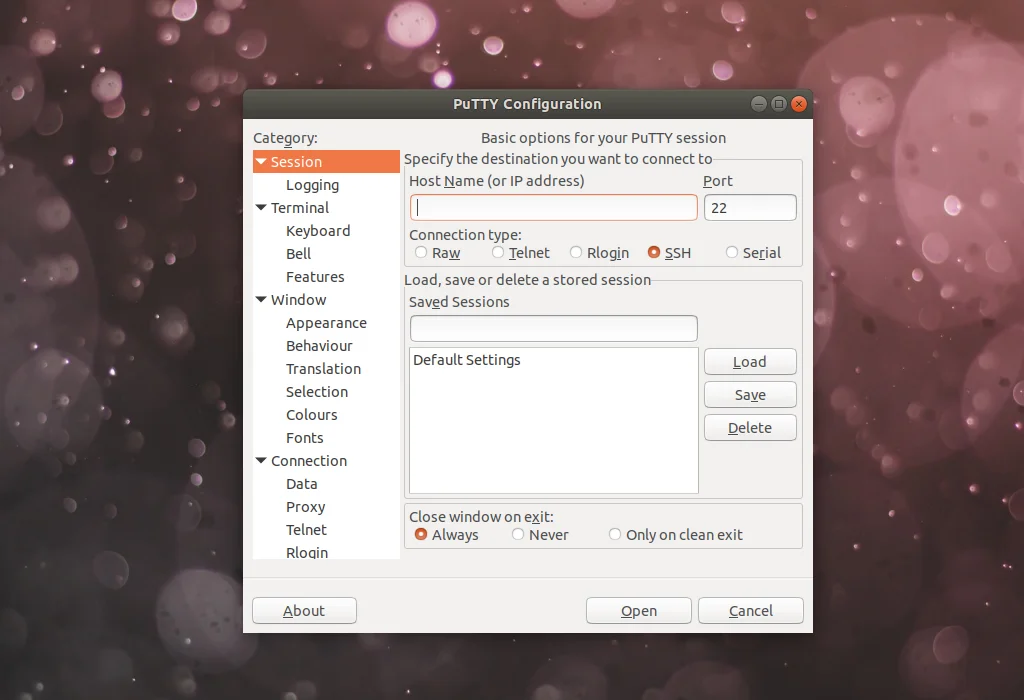The width and height of the screenshot is (1024, 700).
Task: Open Fonts settings
Action: (304, 438)
